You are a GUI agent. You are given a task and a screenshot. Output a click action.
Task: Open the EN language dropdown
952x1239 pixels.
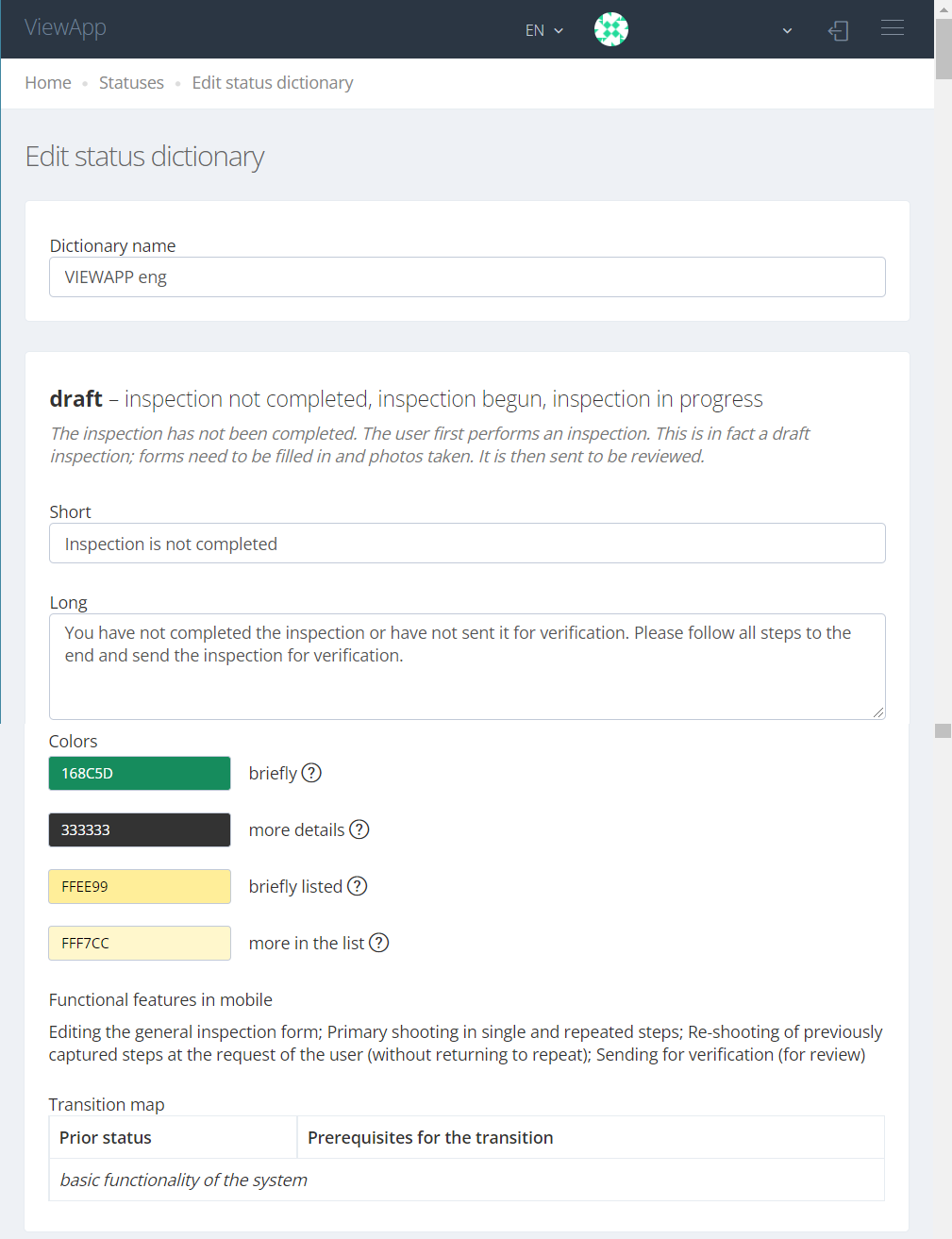tap(544, 30)
